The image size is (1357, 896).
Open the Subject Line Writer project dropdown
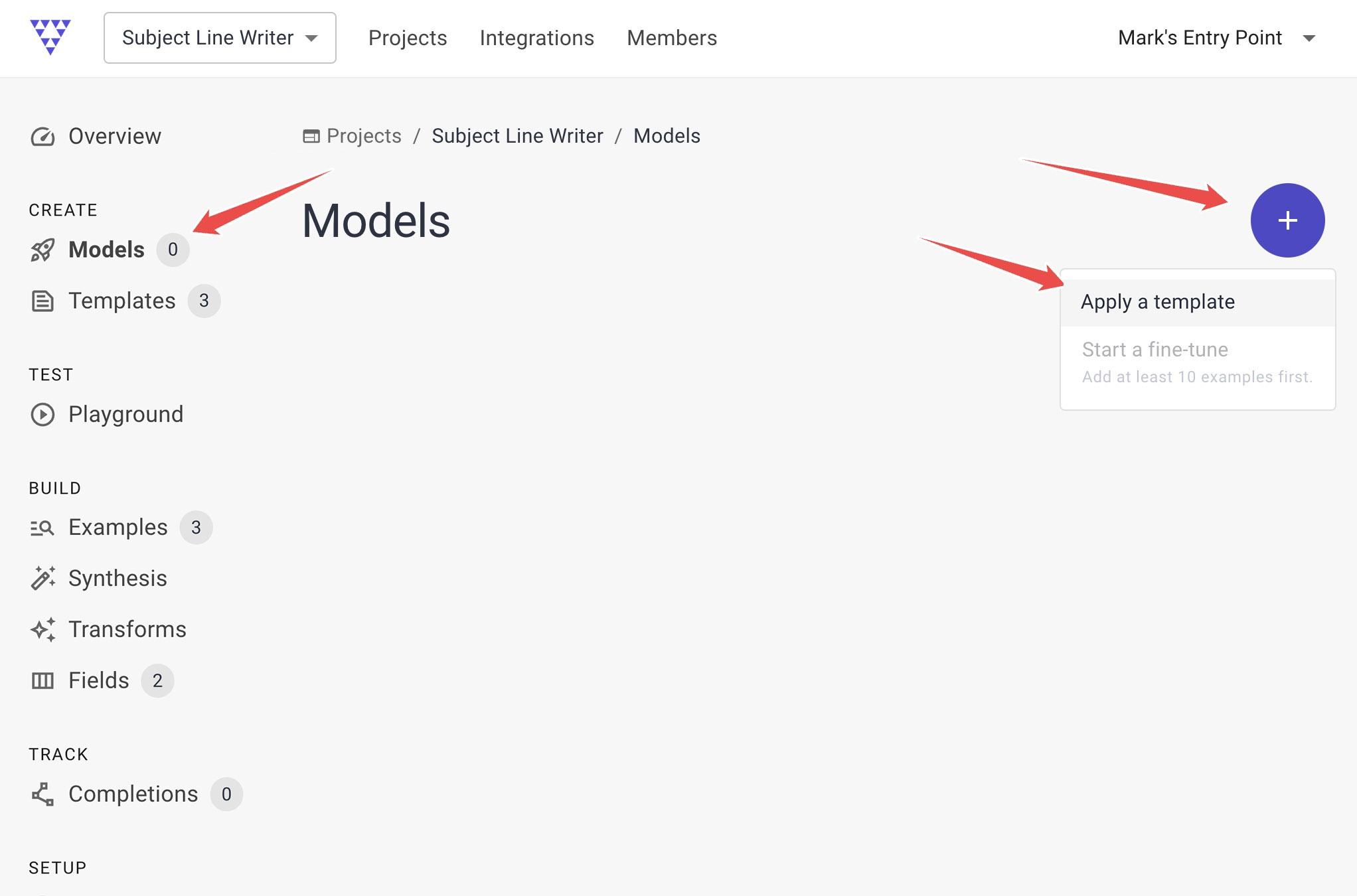[220, 38]
